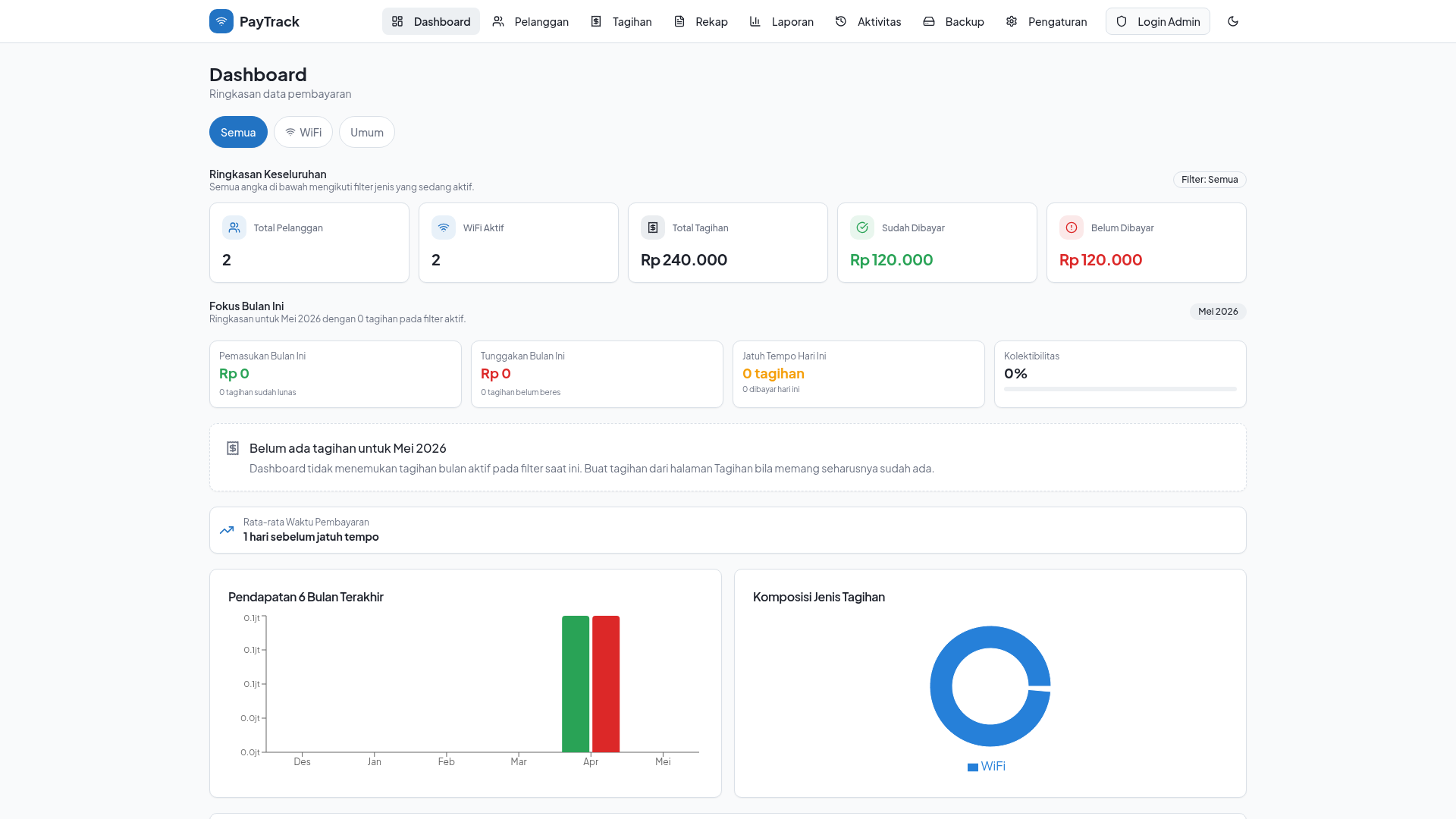The width and height of the screenshot is (1456, 819).
Task: Click 'Belum ada tagihan untuk Mei 2026' message
Action: point(348,448)
